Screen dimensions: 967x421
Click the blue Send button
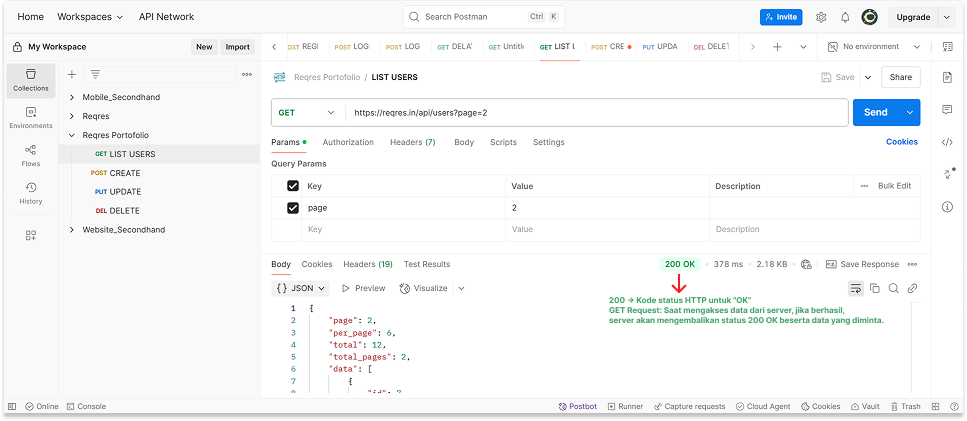click(875, 113)
